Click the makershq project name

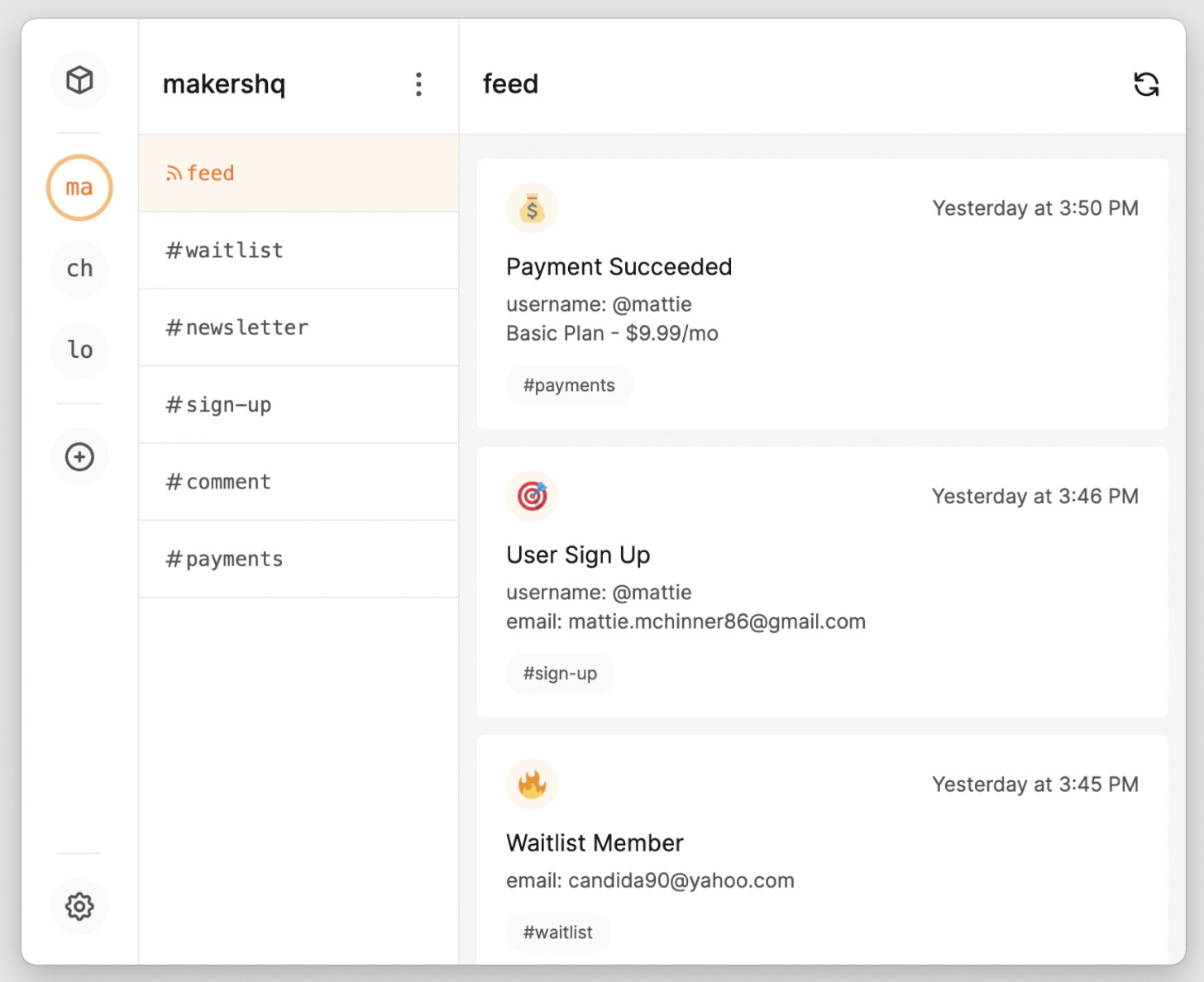(224, 84)
